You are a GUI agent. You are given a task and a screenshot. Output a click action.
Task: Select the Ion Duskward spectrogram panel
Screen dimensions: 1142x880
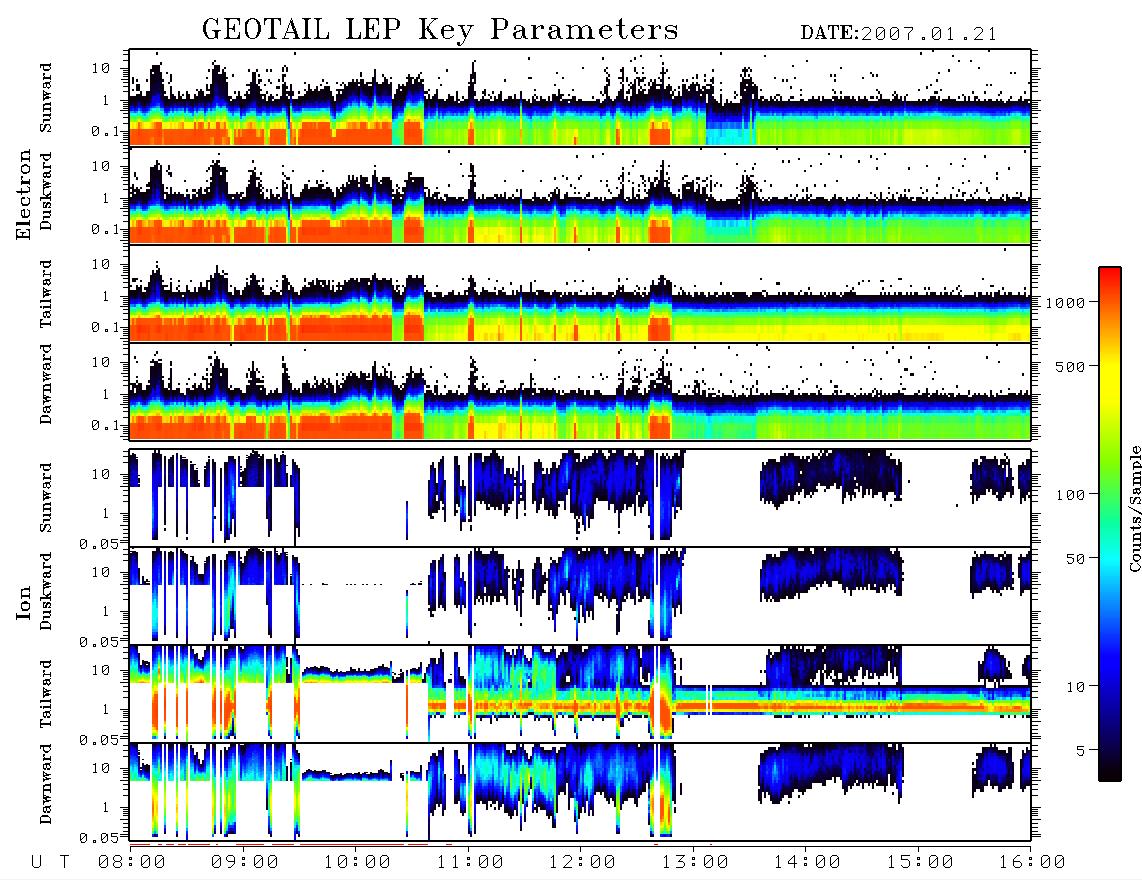pyautogui.click(x=580, y=596)
